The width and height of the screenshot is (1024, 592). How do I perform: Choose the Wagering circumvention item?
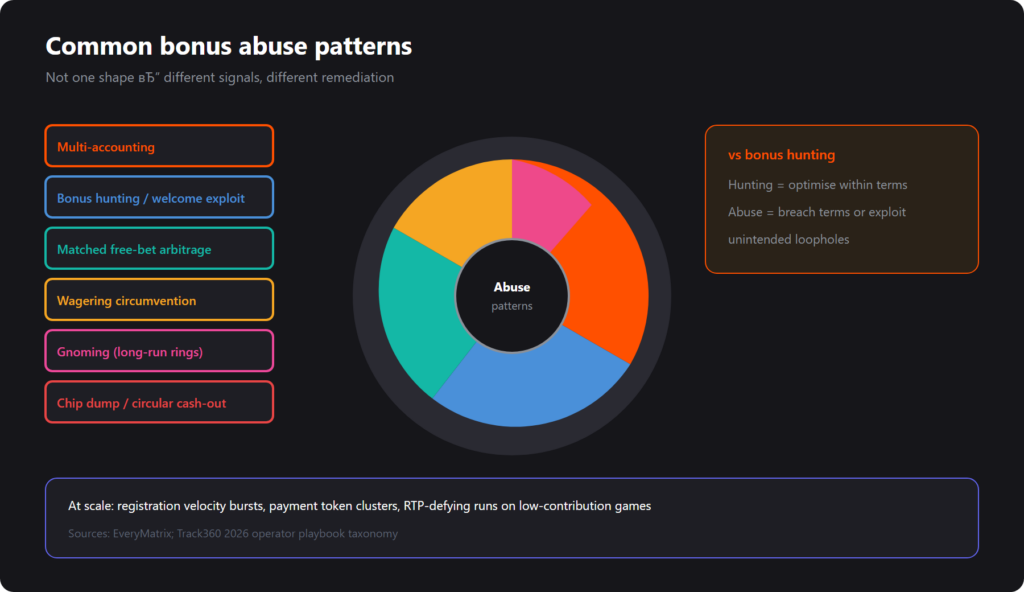tap(159, 300)
